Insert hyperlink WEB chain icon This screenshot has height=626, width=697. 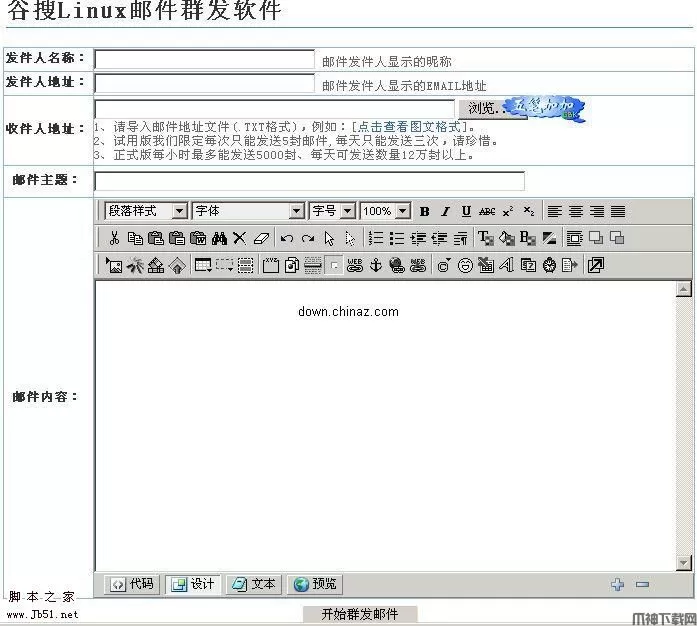tap(355, 265)
